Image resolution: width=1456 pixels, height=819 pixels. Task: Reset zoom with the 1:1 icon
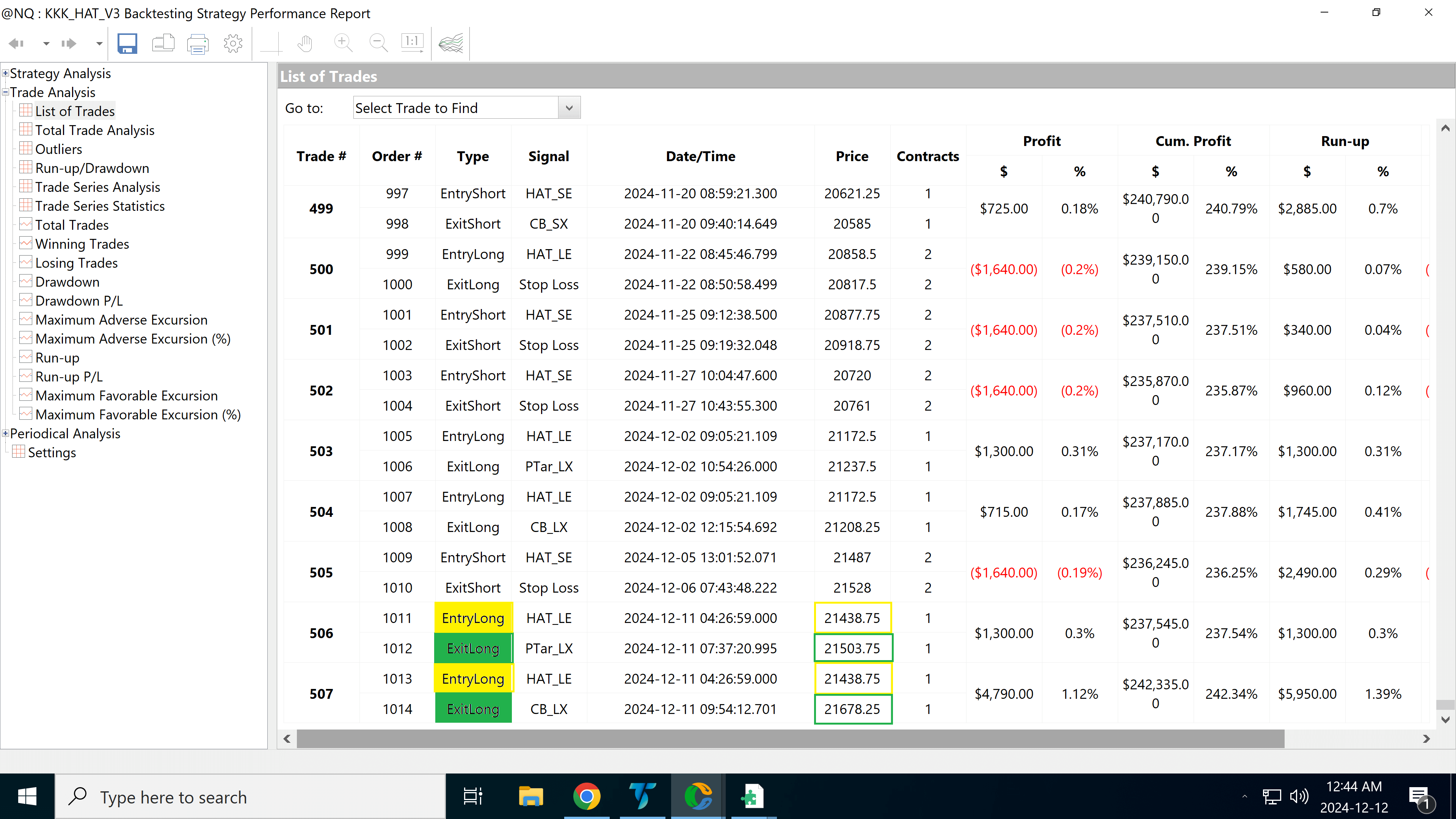[x=412, y=44]
